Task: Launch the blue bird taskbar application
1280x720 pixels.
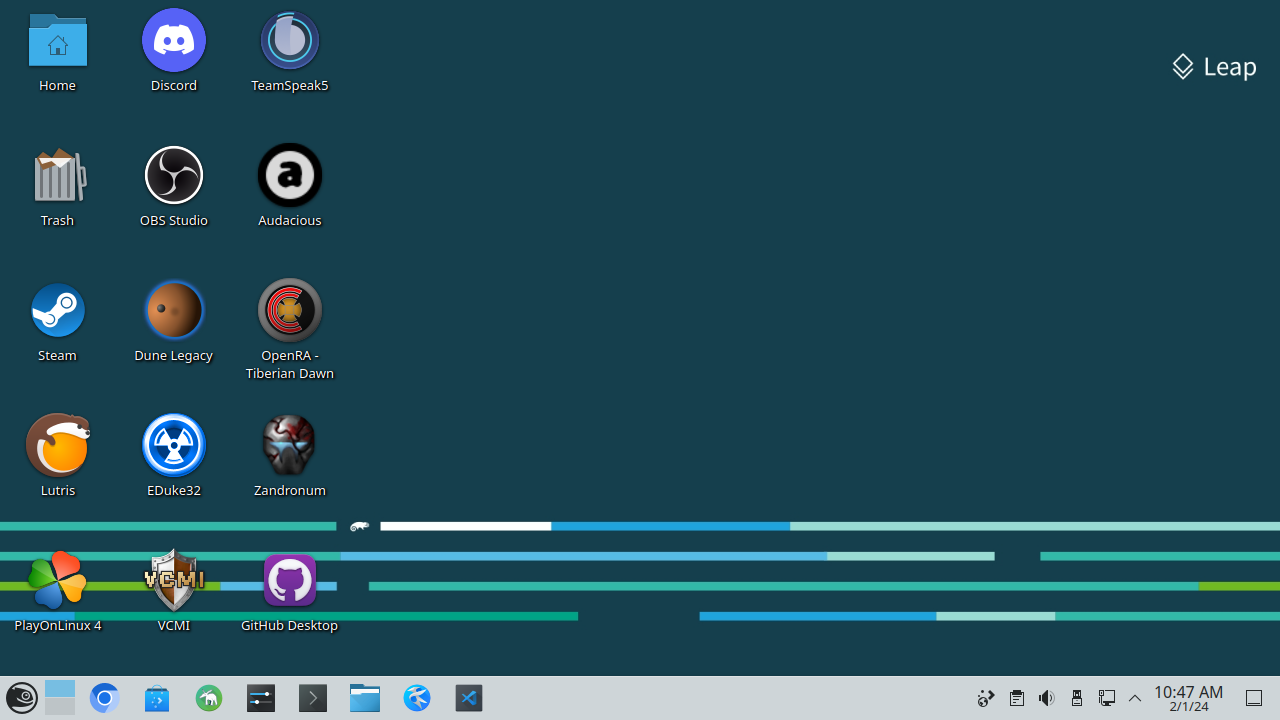Action: [x=417, y=698]
